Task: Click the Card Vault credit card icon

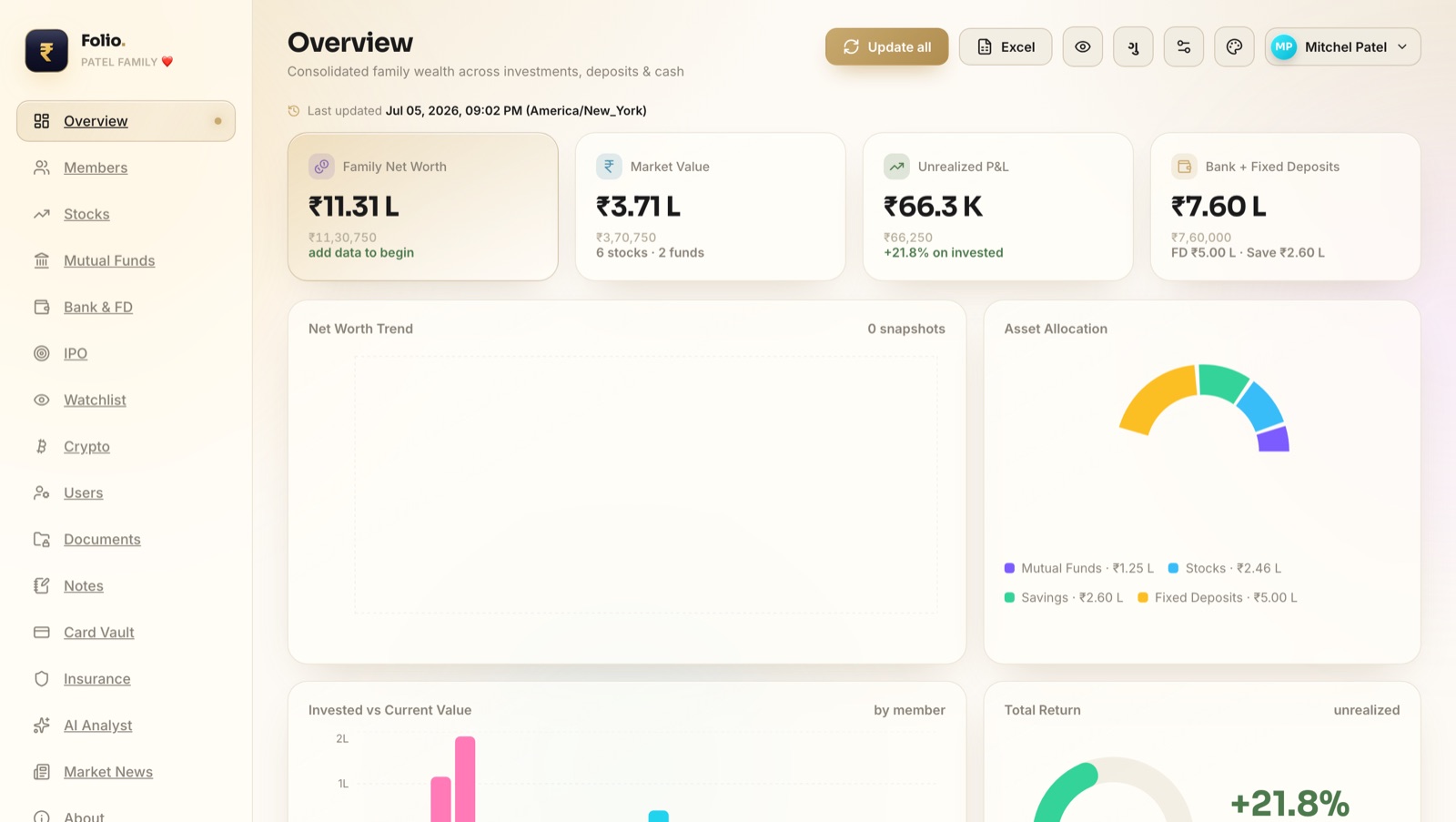Action: click(x=42, y=632)
